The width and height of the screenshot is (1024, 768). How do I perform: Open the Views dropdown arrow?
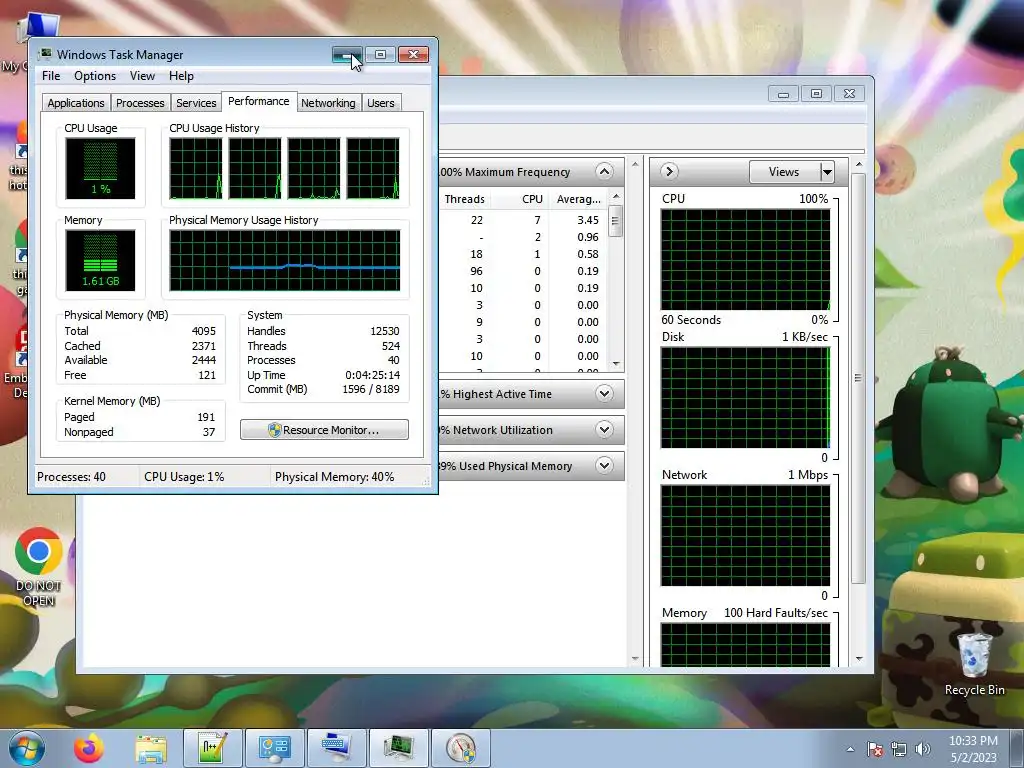[x=827, y=172]
